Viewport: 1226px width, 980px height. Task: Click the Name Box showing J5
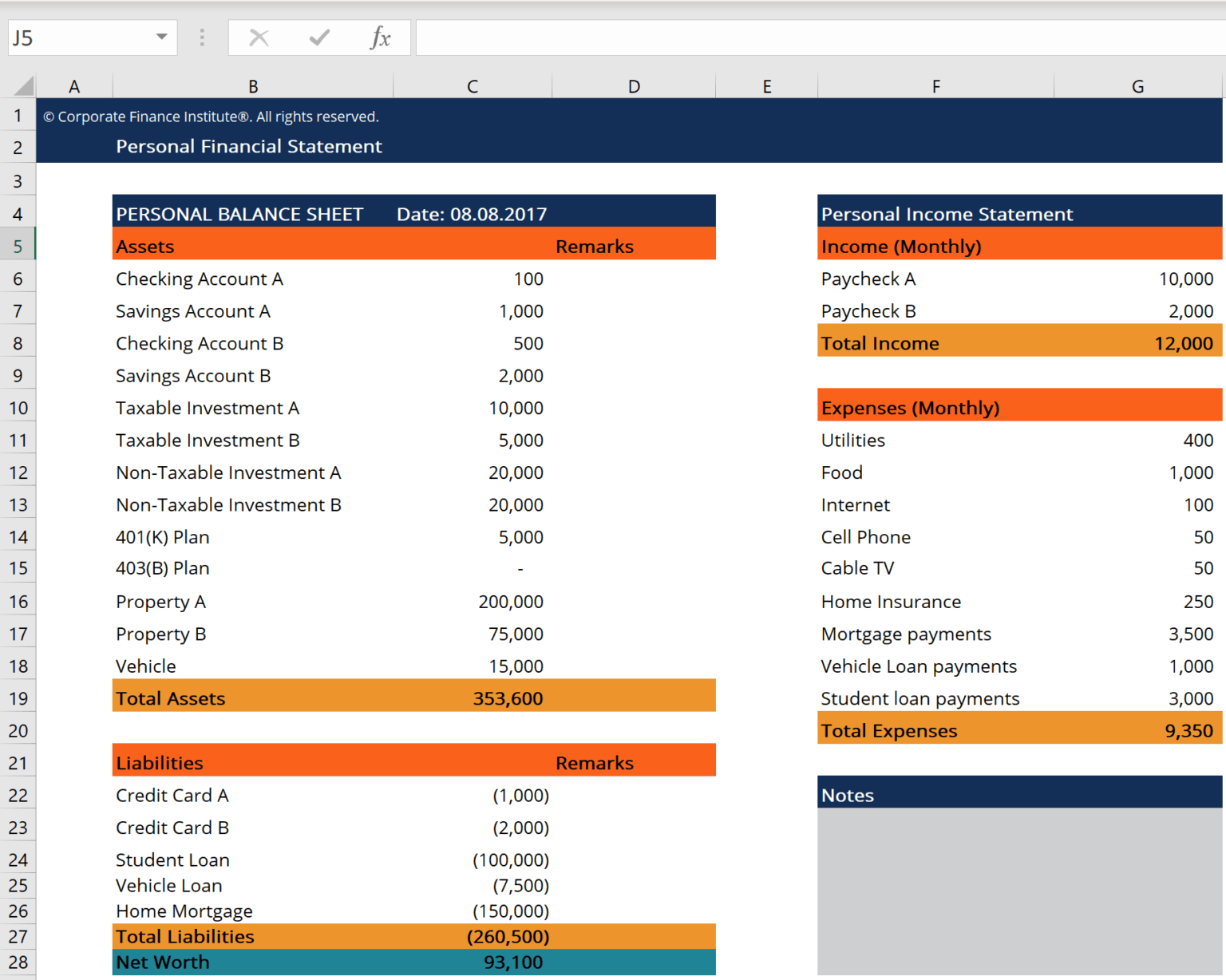pos(80,38)
